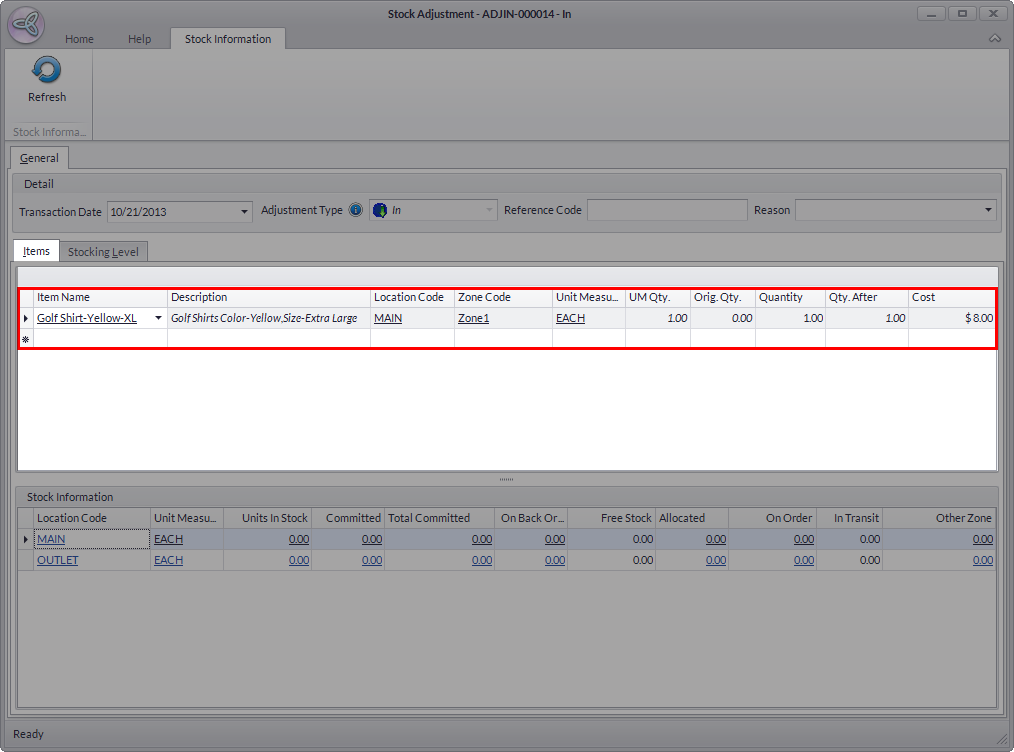Viewport: 1014px width, 752px height.
Task: Click the Units In Stock column header
Action: (267, 518)
